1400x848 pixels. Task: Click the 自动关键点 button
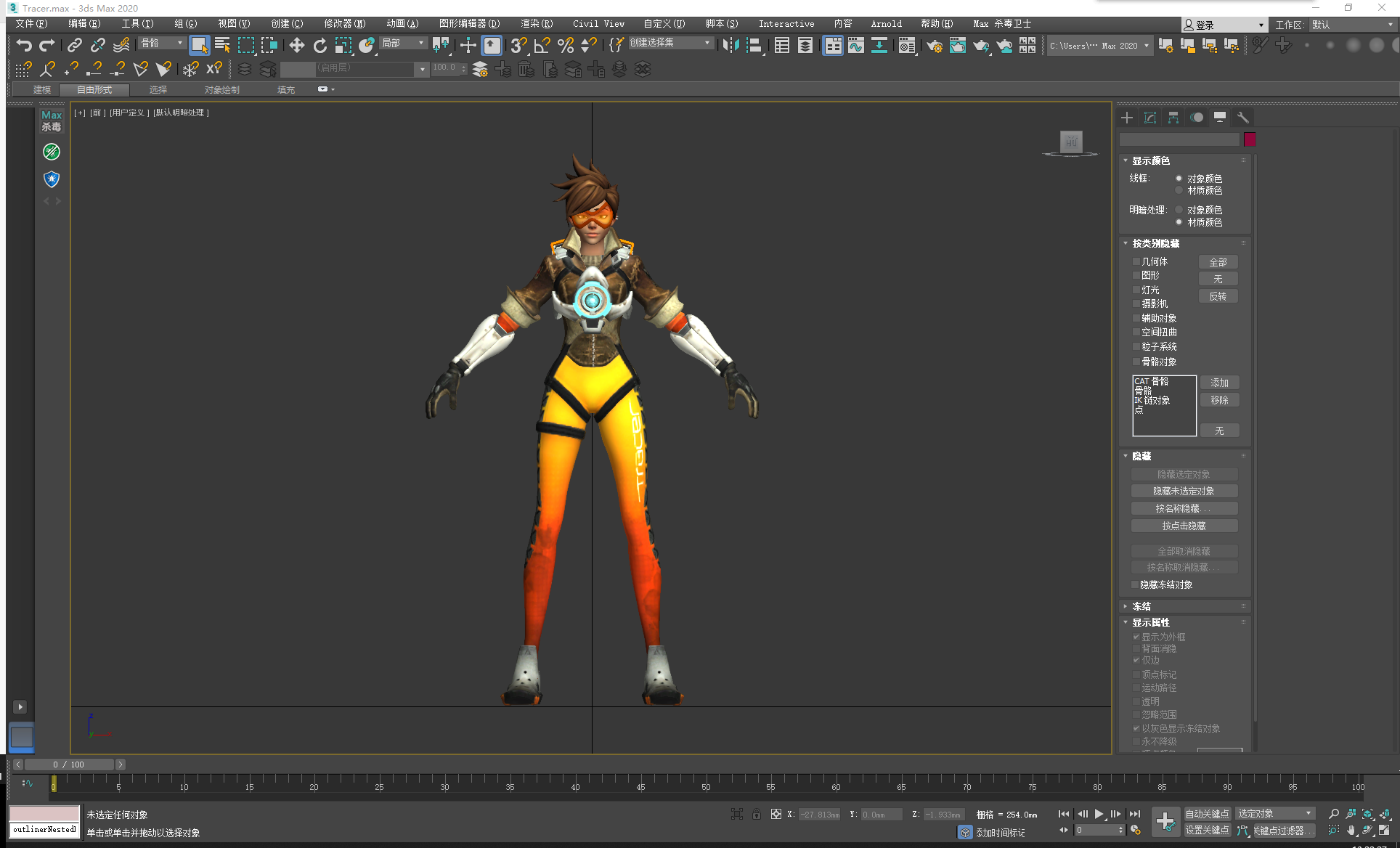point(1207,814)
